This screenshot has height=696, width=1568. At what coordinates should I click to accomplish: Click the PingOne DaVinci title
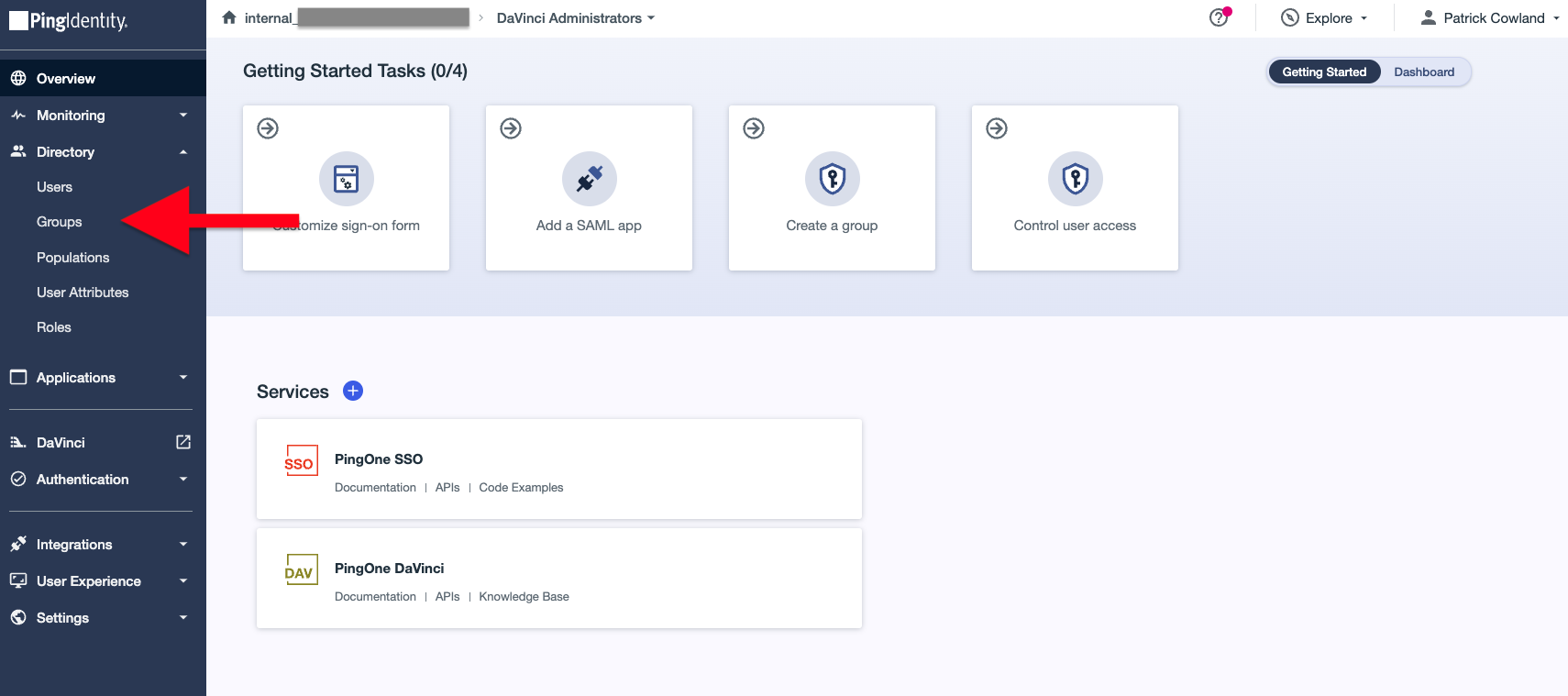point(389,568)
